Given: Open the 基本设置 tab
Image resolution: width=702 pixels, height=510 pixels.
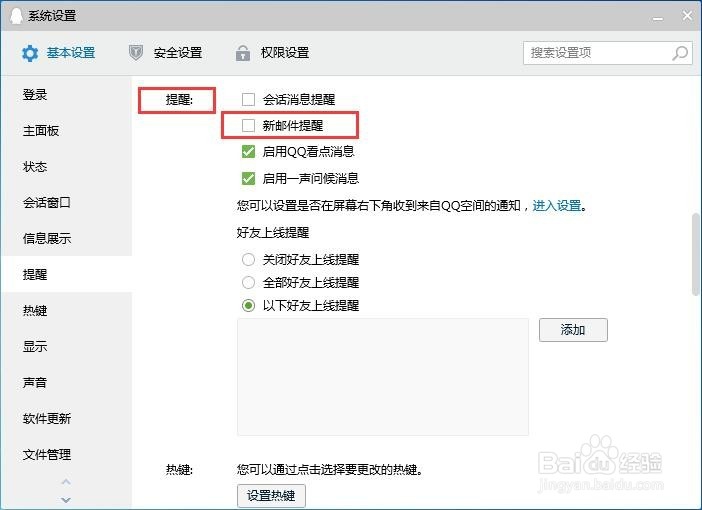Looking at the screenshot, I should [58, 53].
